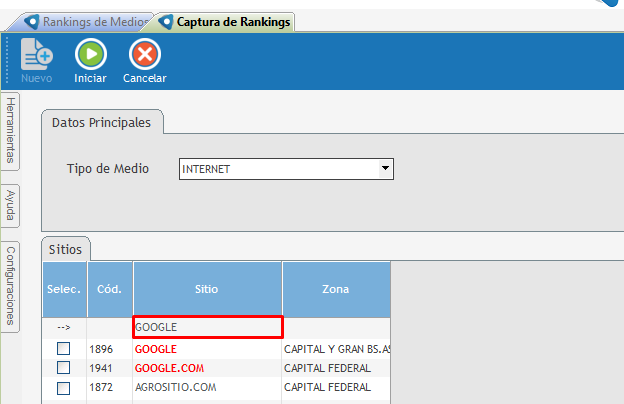624x404 pixels.
Task: Click the icon on Captura de Rankings tab
Action: (x=166, y=22)
